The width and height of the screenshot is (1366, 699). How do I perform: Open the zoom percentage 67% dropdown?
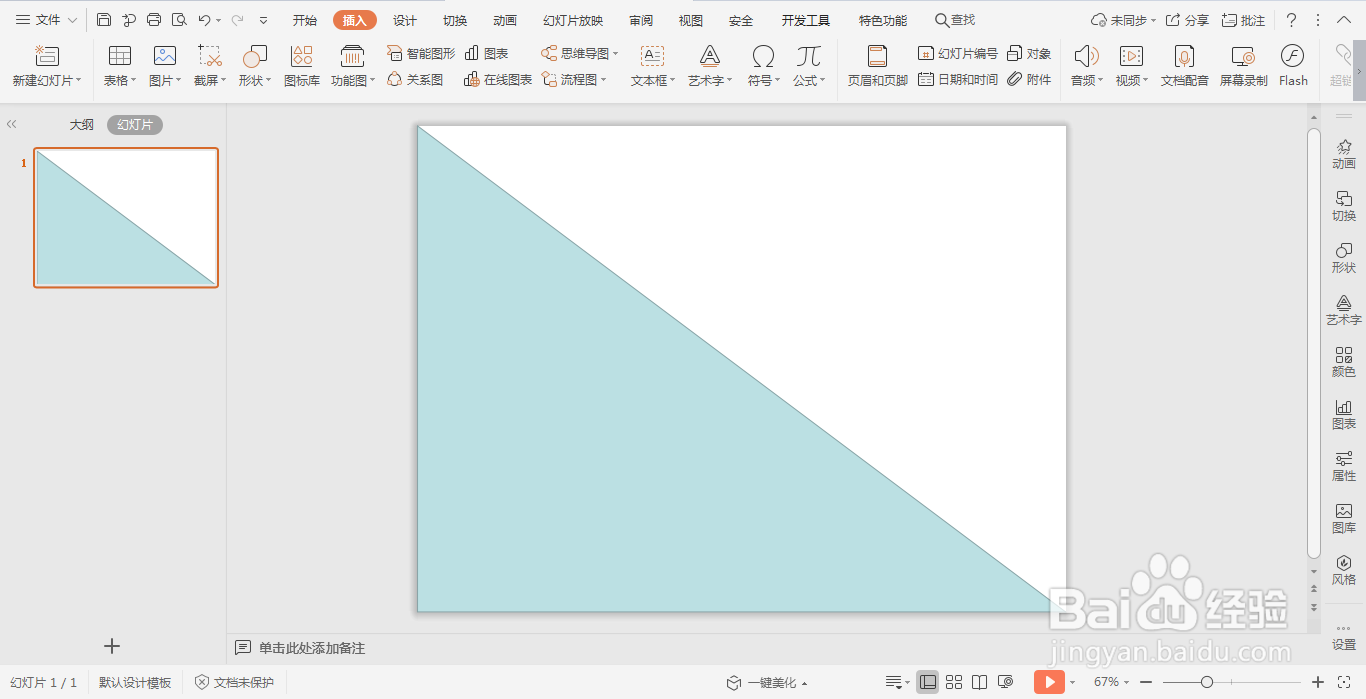coord(1111,682)
